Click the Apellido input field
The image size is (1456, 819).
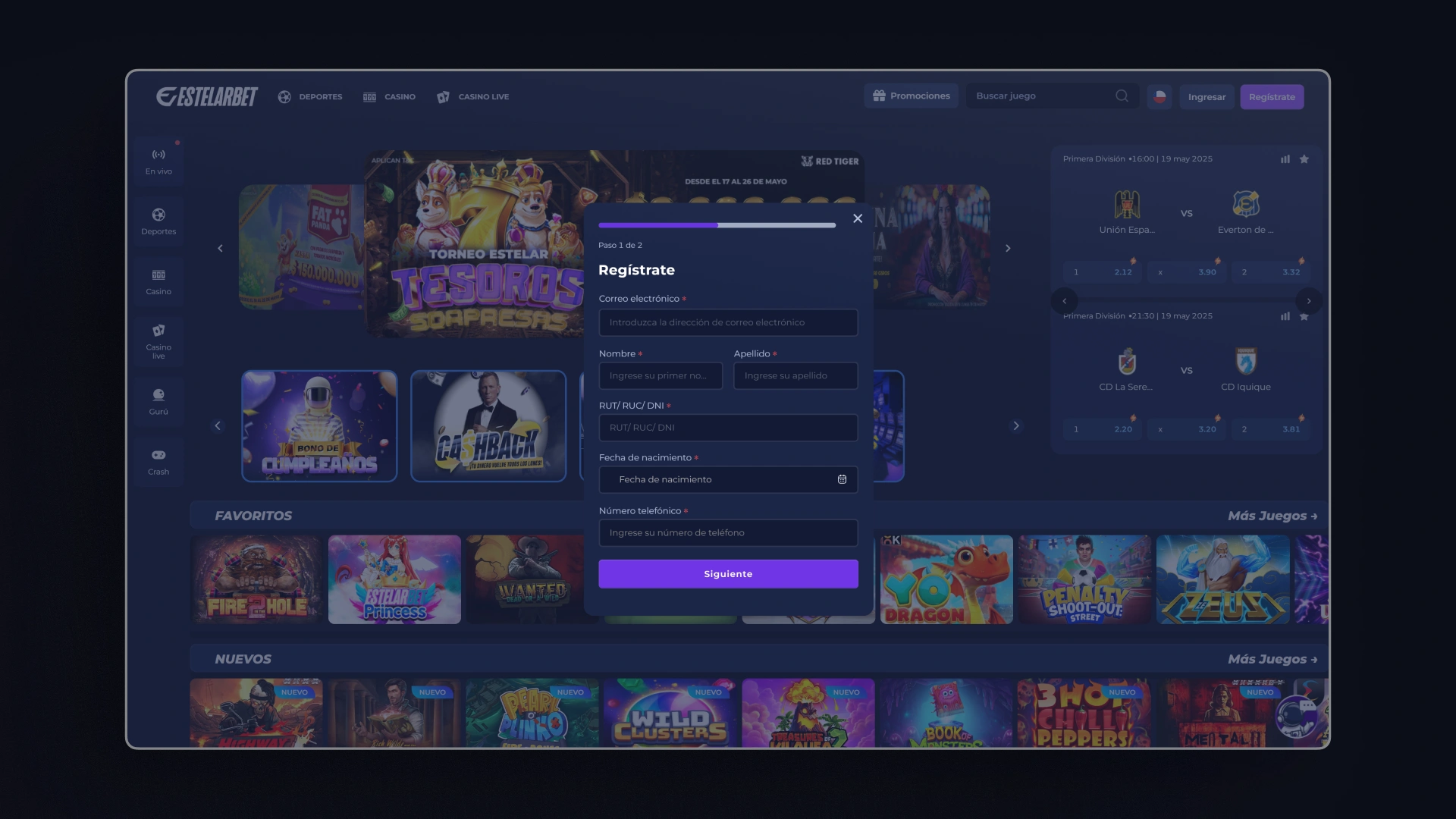795,375
